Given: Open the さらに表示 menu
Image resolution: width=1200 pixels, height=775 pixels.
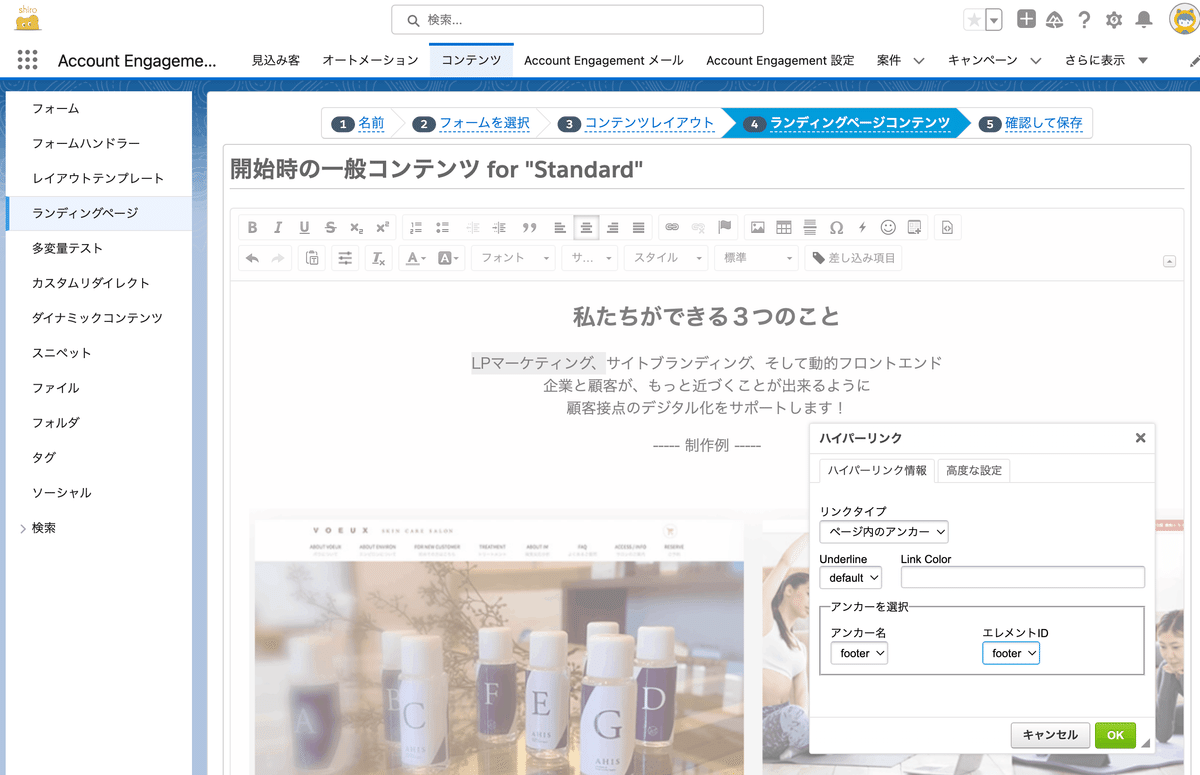Looking at the screenshot, I should pyautogui.click(x=1105, y=60).
